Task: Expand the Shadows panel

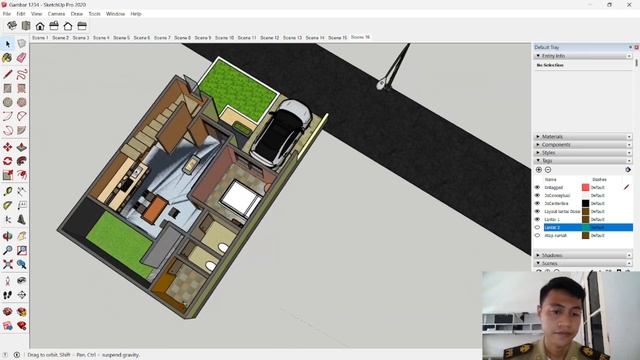Action: [x=538, y=255]
